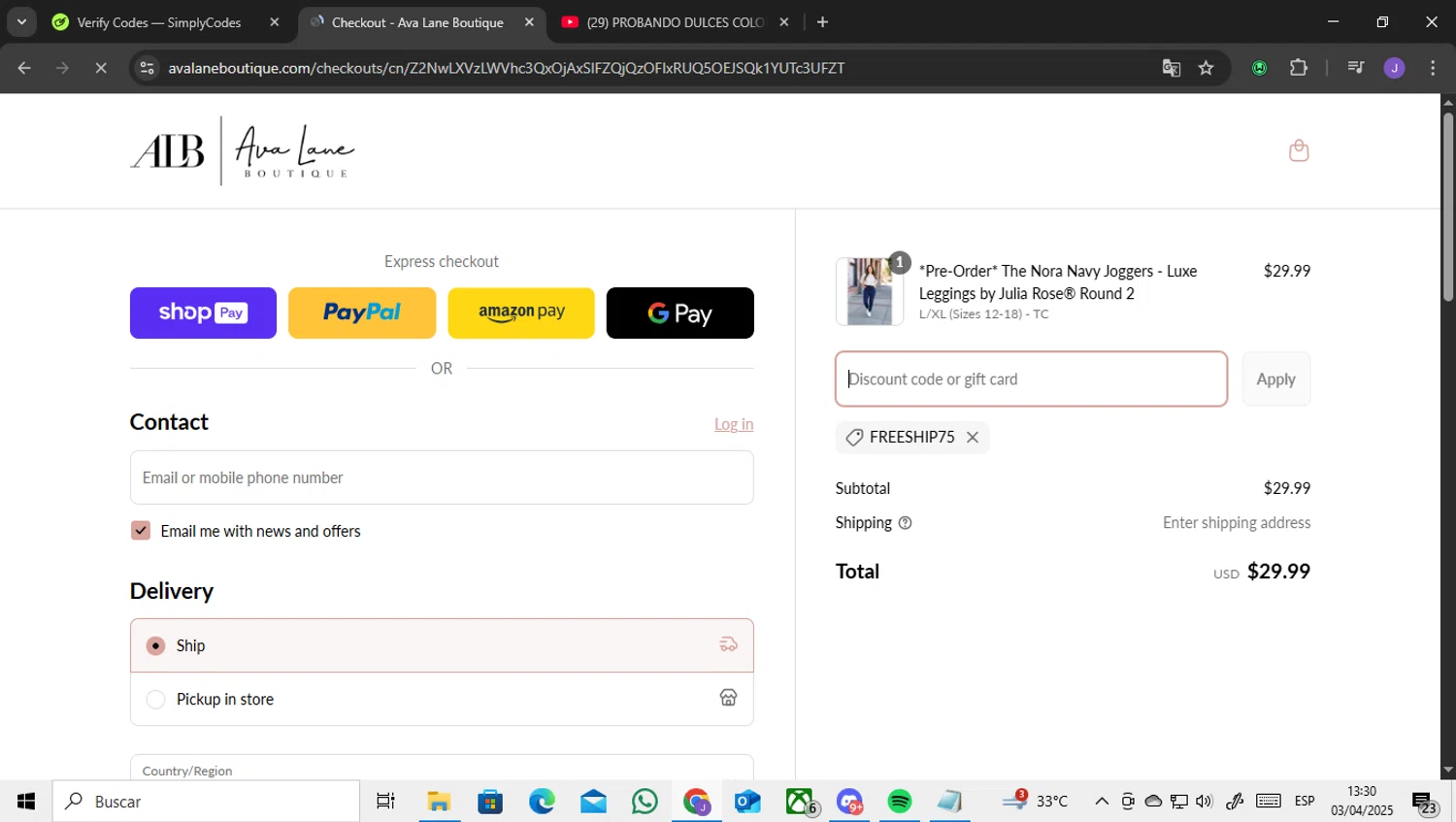Choose Google Pay express checkout
The width and height of the screenshot is (1456, 822).
pos(680,312)
